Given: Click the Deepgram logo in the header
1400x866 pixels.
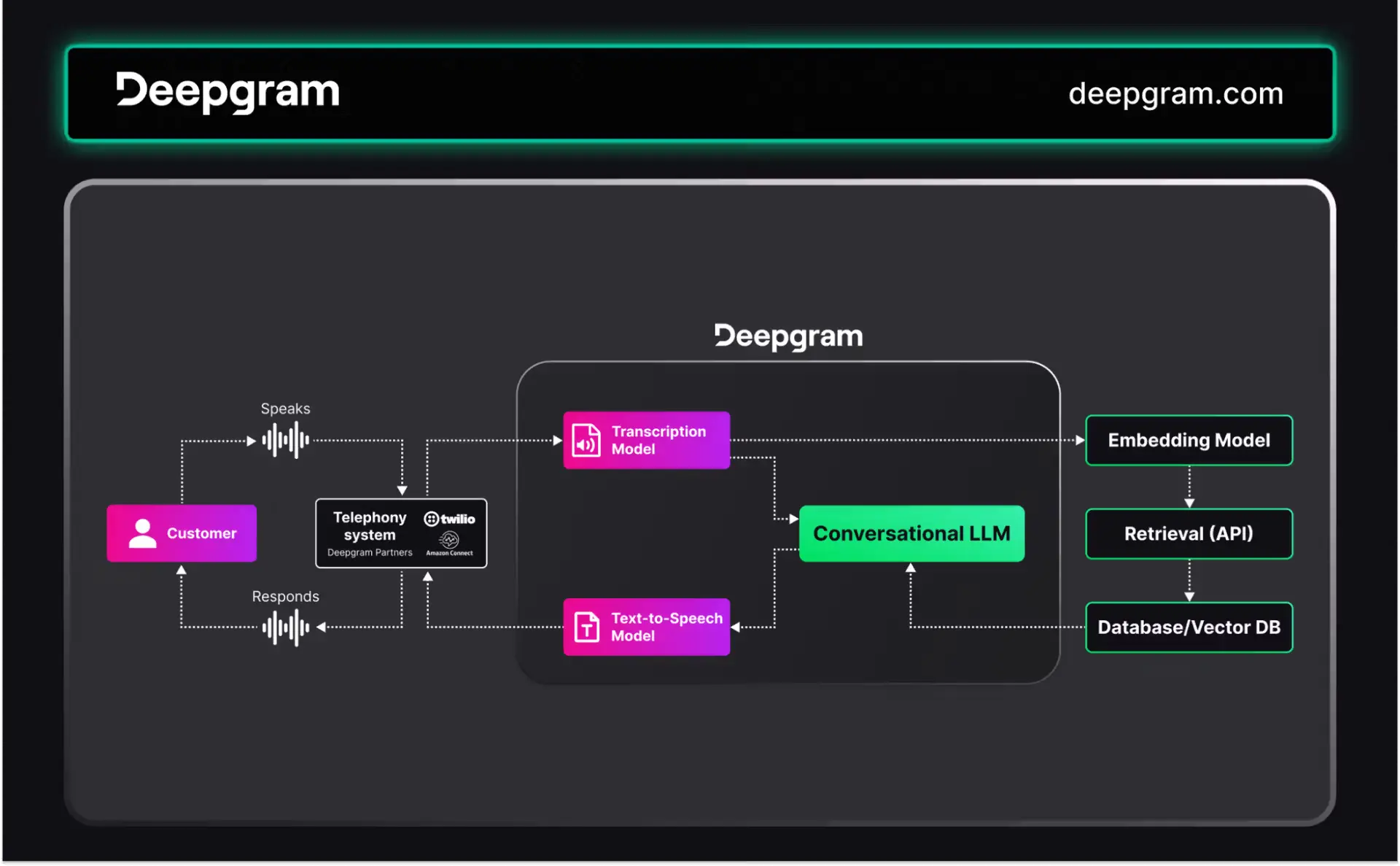Looking at the screenshot, I should (228, 92).
